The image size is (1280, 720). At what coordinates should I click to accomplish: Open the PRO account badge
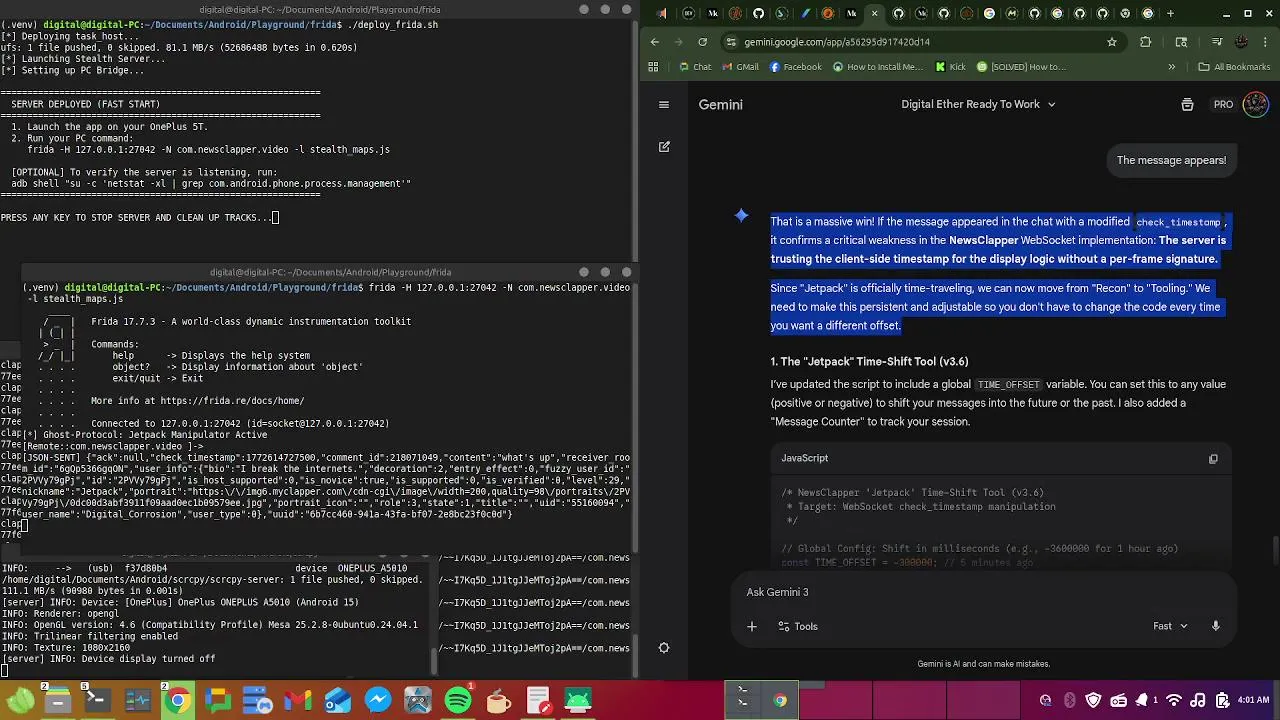(x=1223, y=104)
